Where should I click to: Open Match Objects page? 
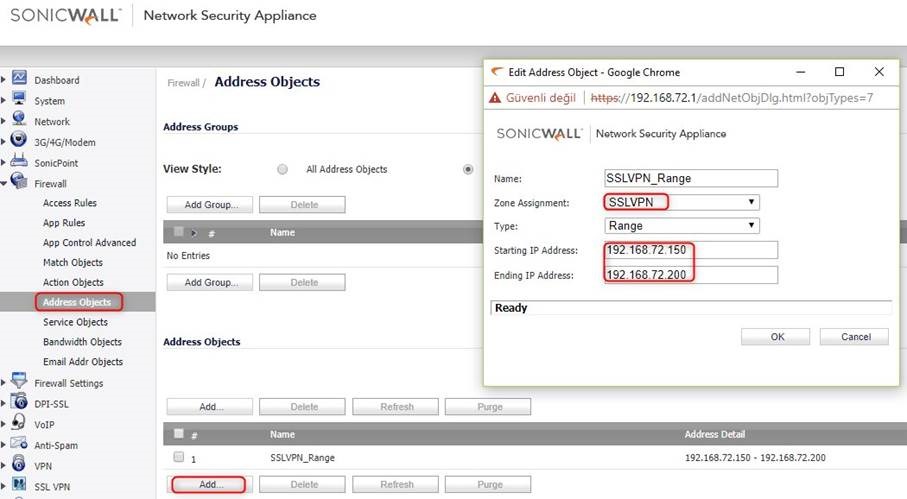tap(73, 263)
